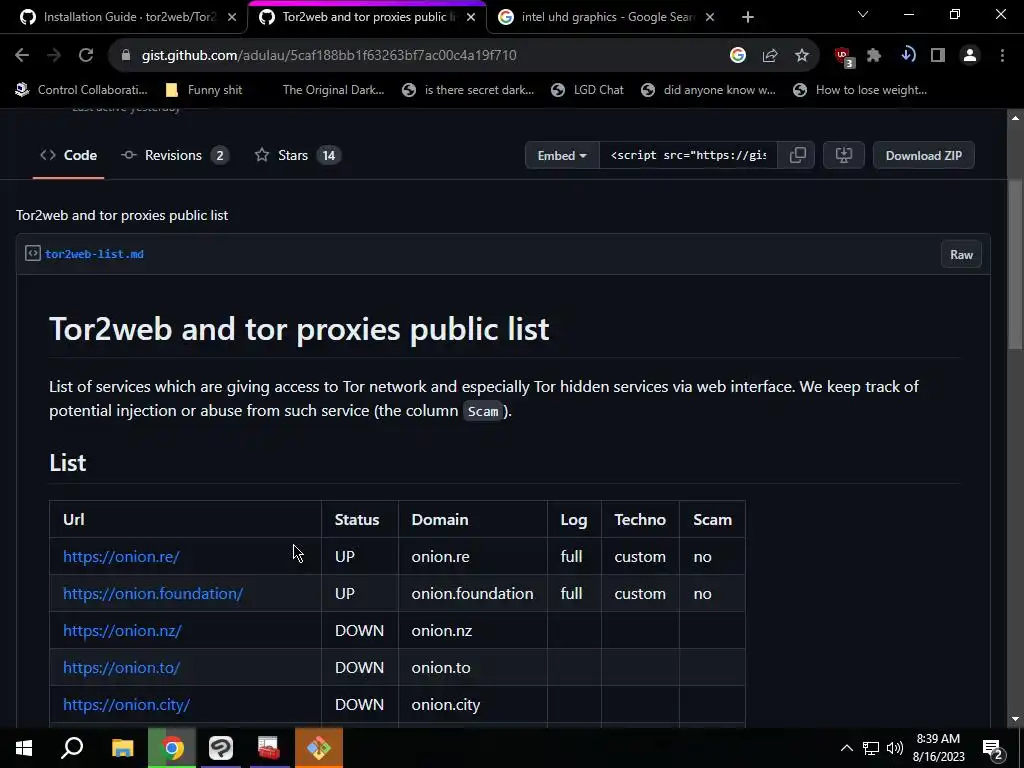Open the Revisions tab
The width and height of the screenshot is (1024, 768).
[174, 155]
